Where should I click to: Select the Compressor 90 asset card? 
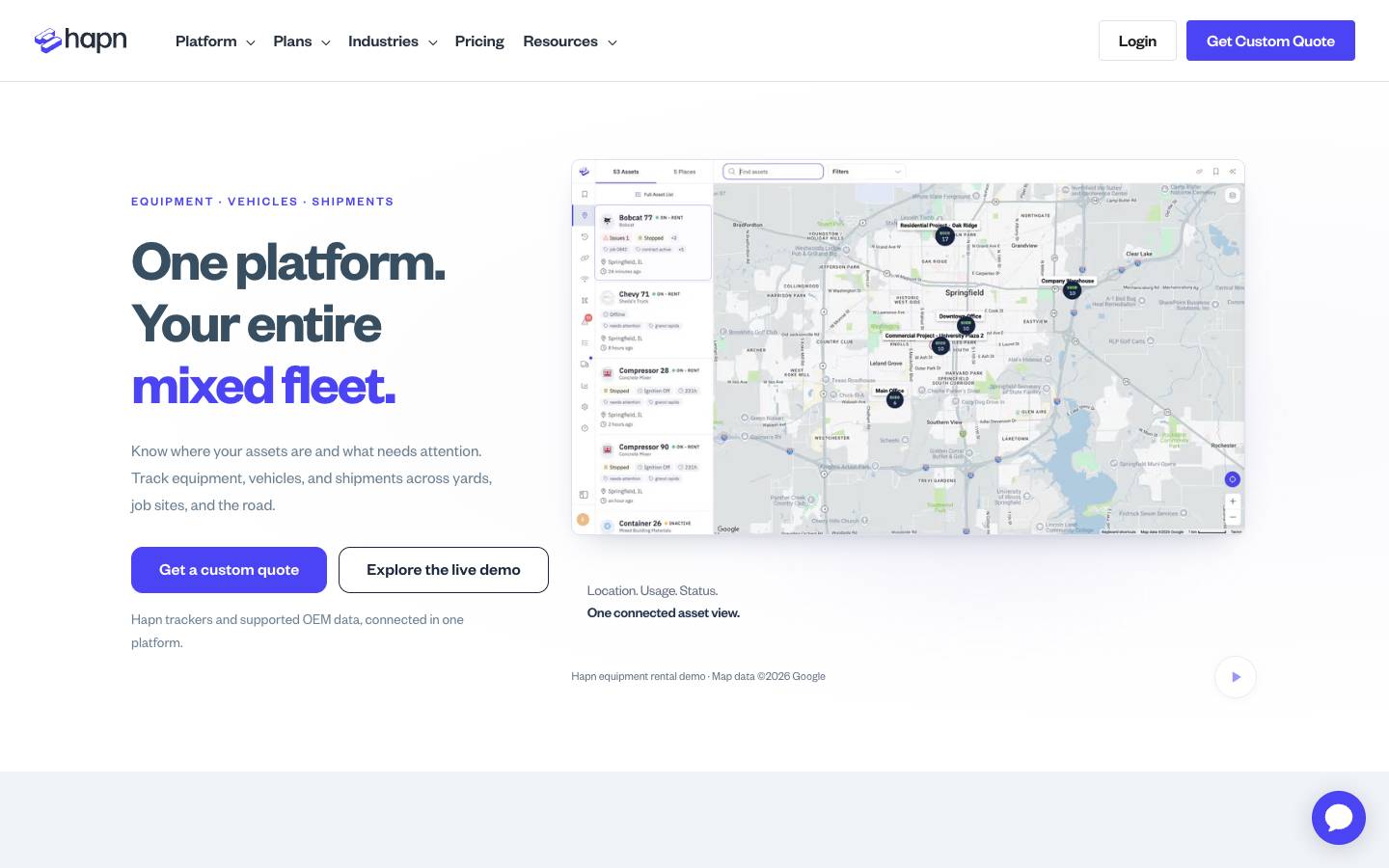click(x=654, y=473)
